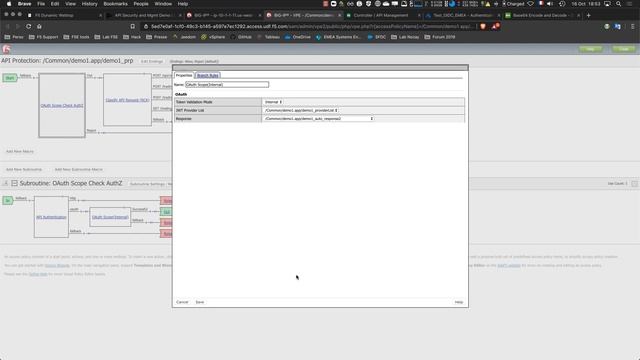Screen dimensions: 640x360
Task: Click the green Start node
Action: click(x=10, y=78)
